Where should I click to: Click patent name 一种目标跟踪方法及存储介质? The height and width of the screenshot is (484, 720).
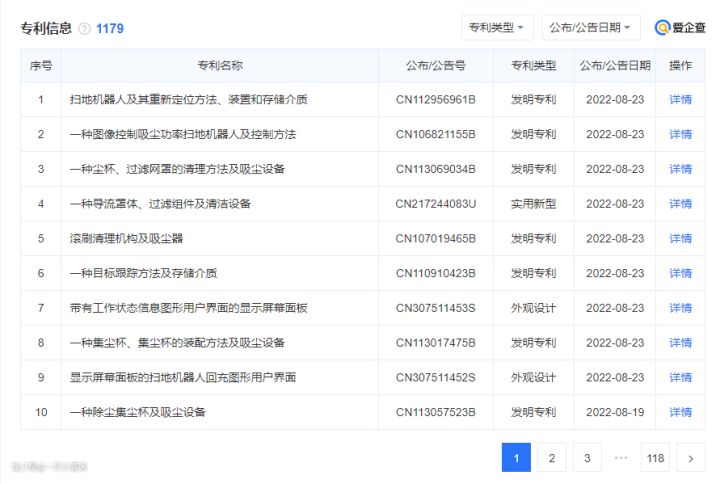pos(143,273)
